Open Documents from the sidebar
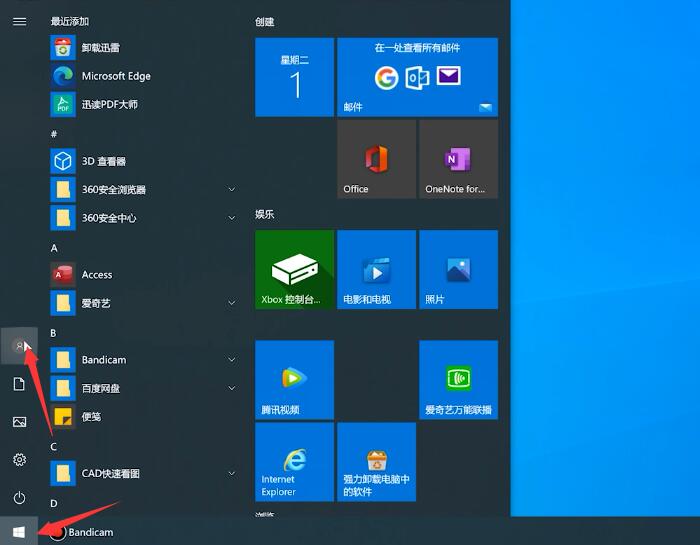This screenshot has width=700, height=545. pos(19,384)
